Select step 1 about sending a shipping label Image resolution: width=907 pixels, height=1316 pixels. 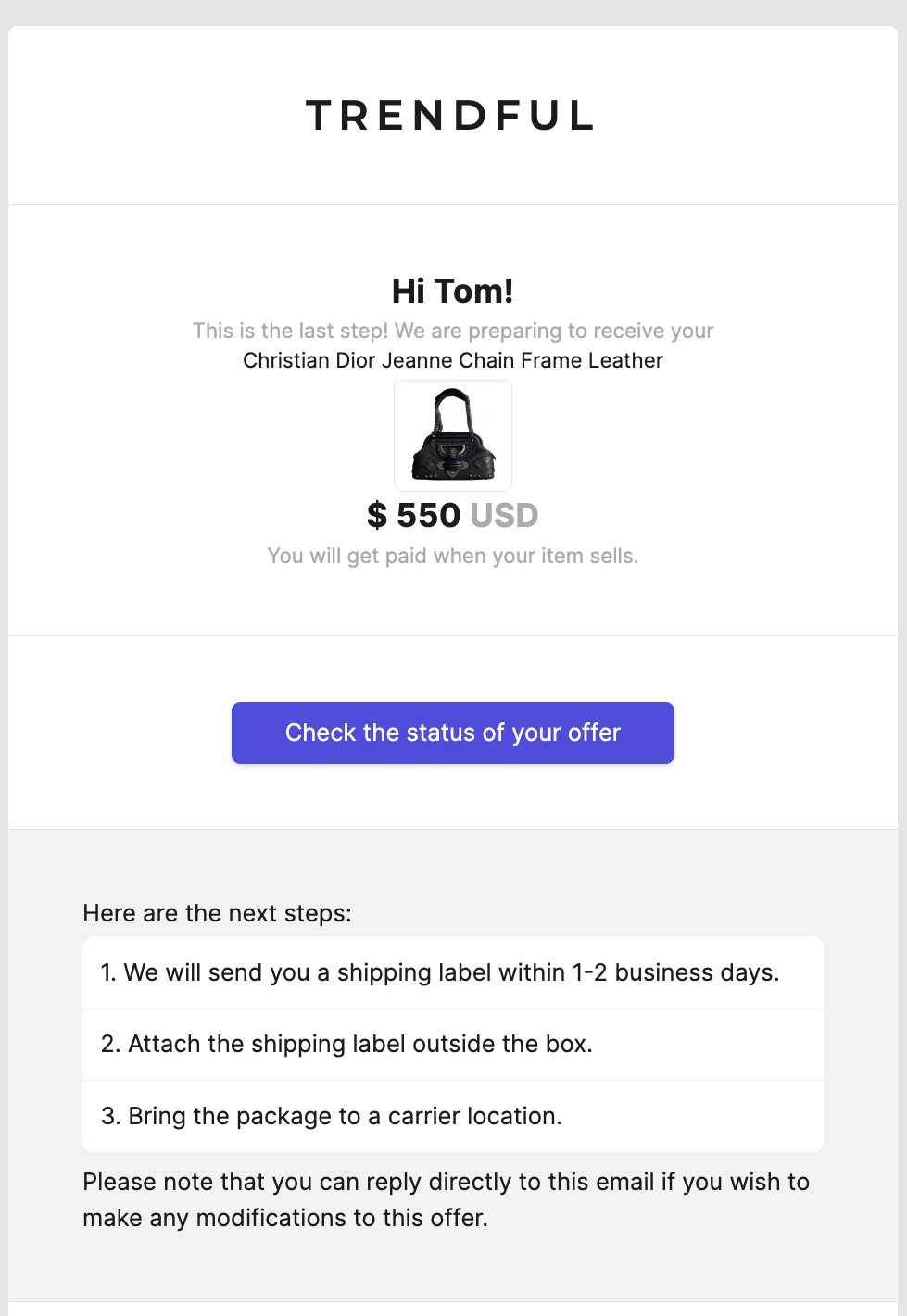coord(439,972)
